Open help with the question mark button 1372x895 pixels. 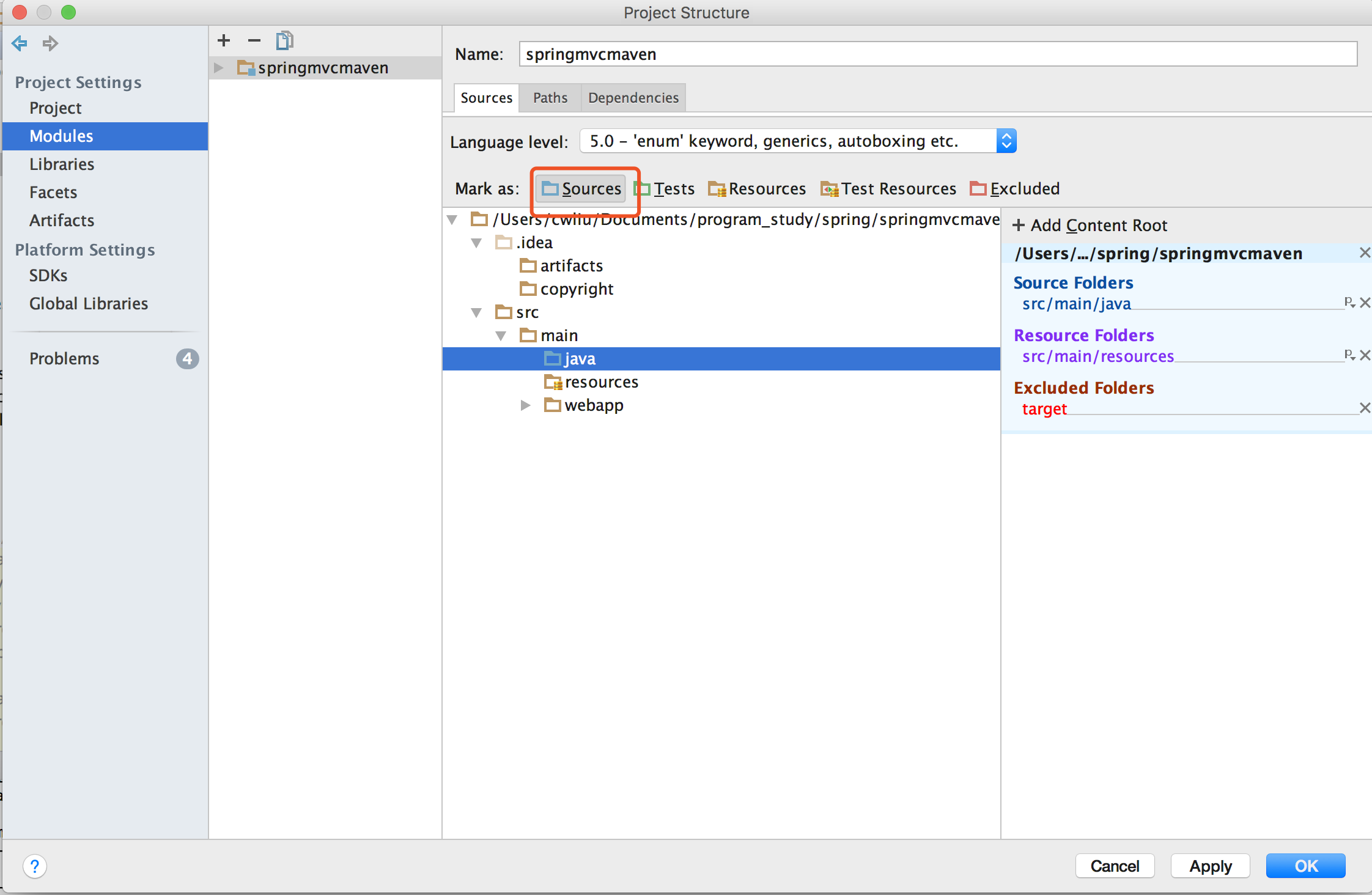tap(35, 867)
